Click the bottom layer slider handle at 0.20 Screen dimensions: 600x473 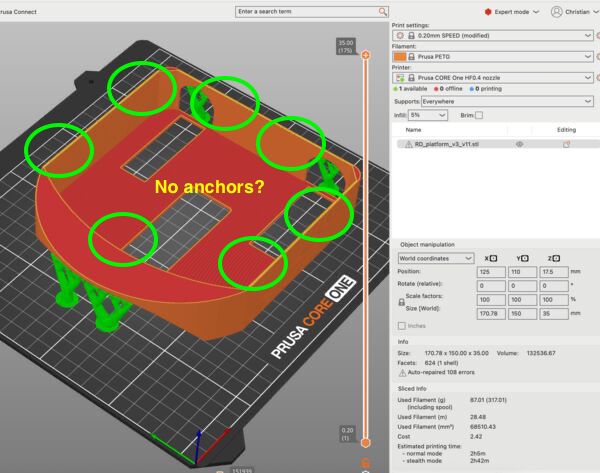(x=365, y=443)
